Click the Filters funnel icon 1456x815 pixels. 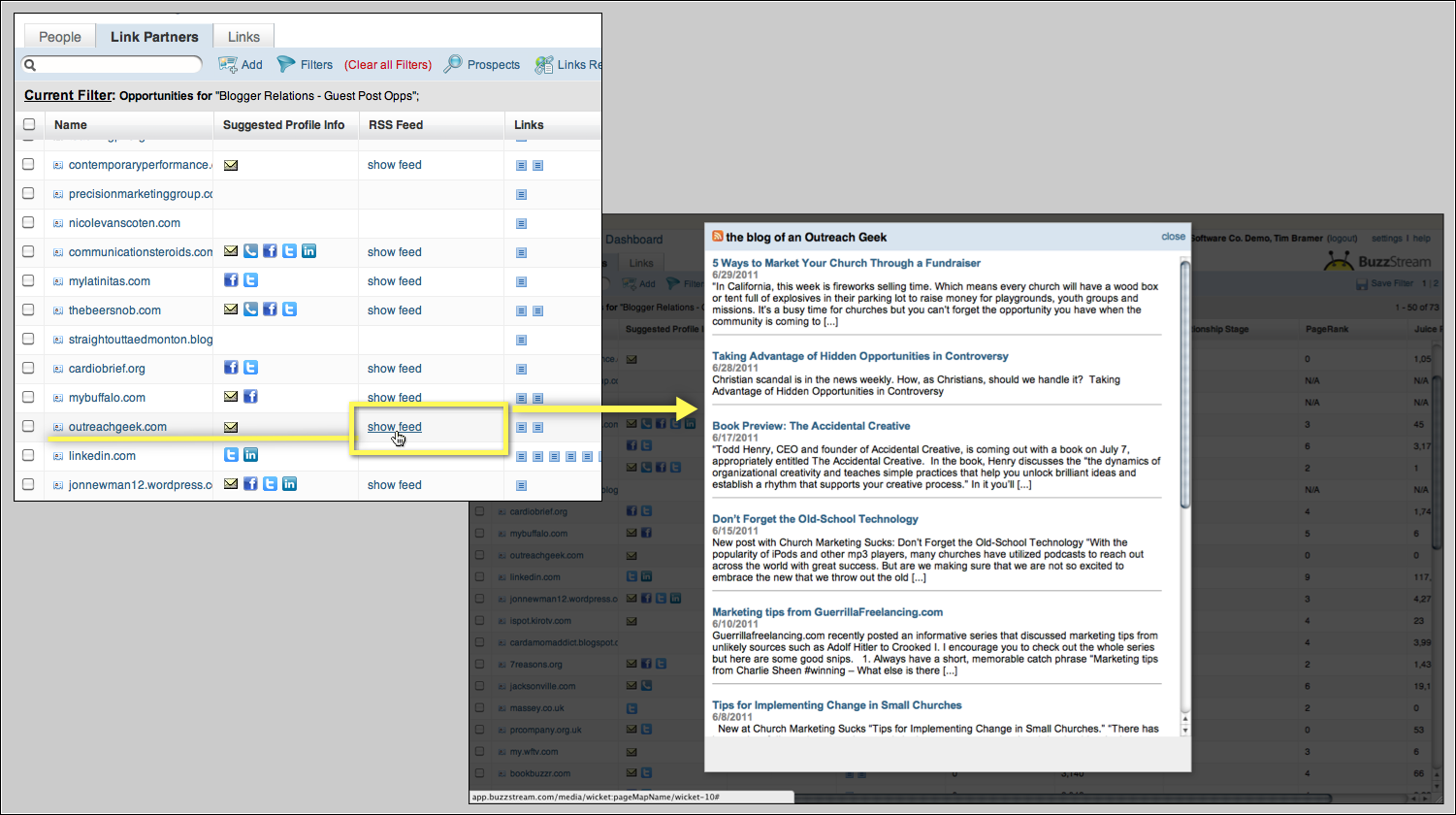(x=286, y=64)
